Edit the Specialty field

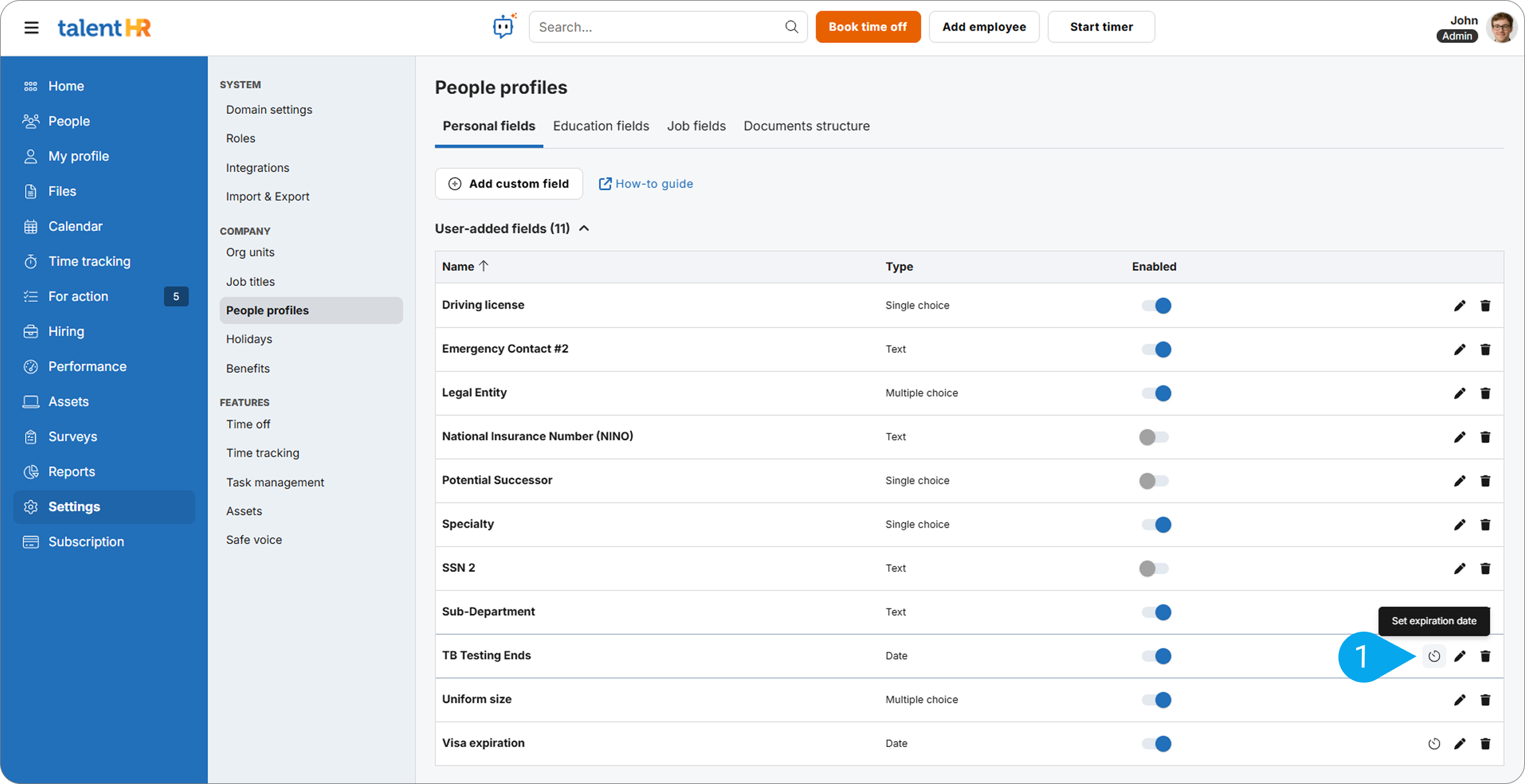pos(1459,524)
